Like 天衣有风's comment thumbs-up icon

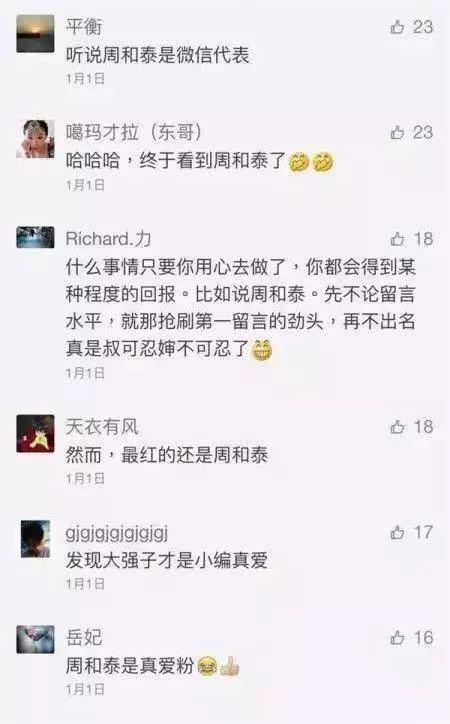(397, 427)
